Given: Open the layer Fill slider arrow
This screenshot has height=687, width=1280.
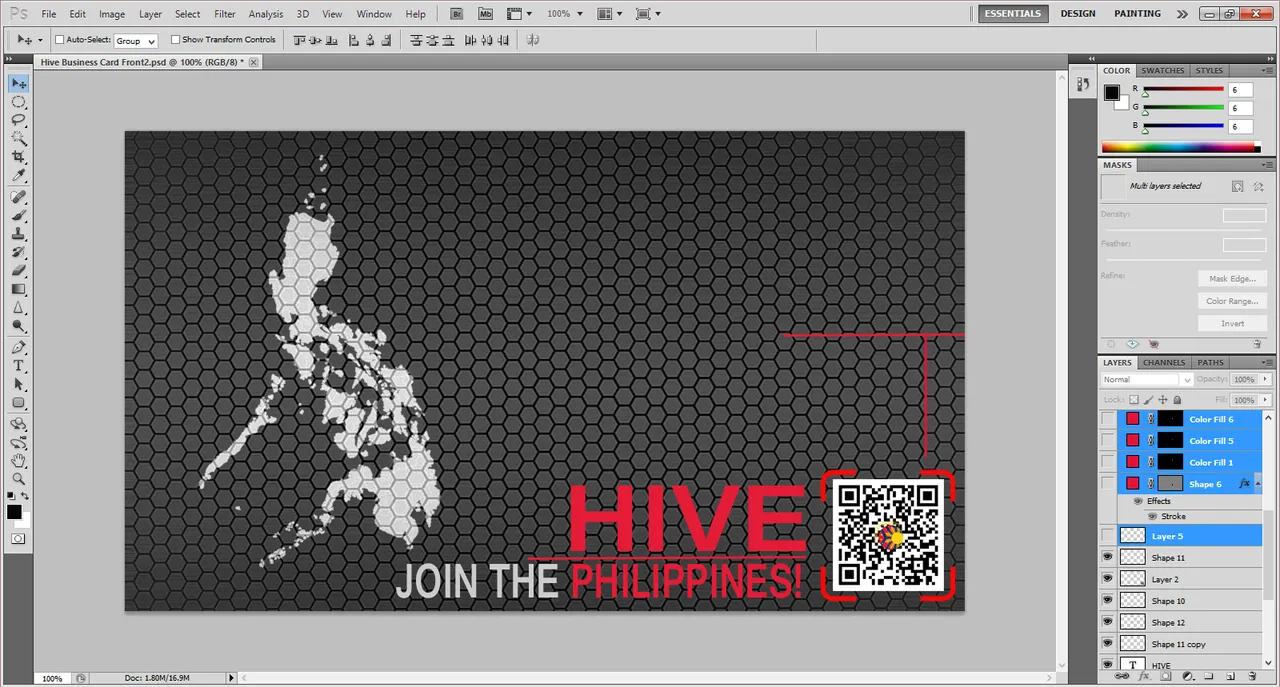Looking at the screenshot, I should coord(1263,400).
